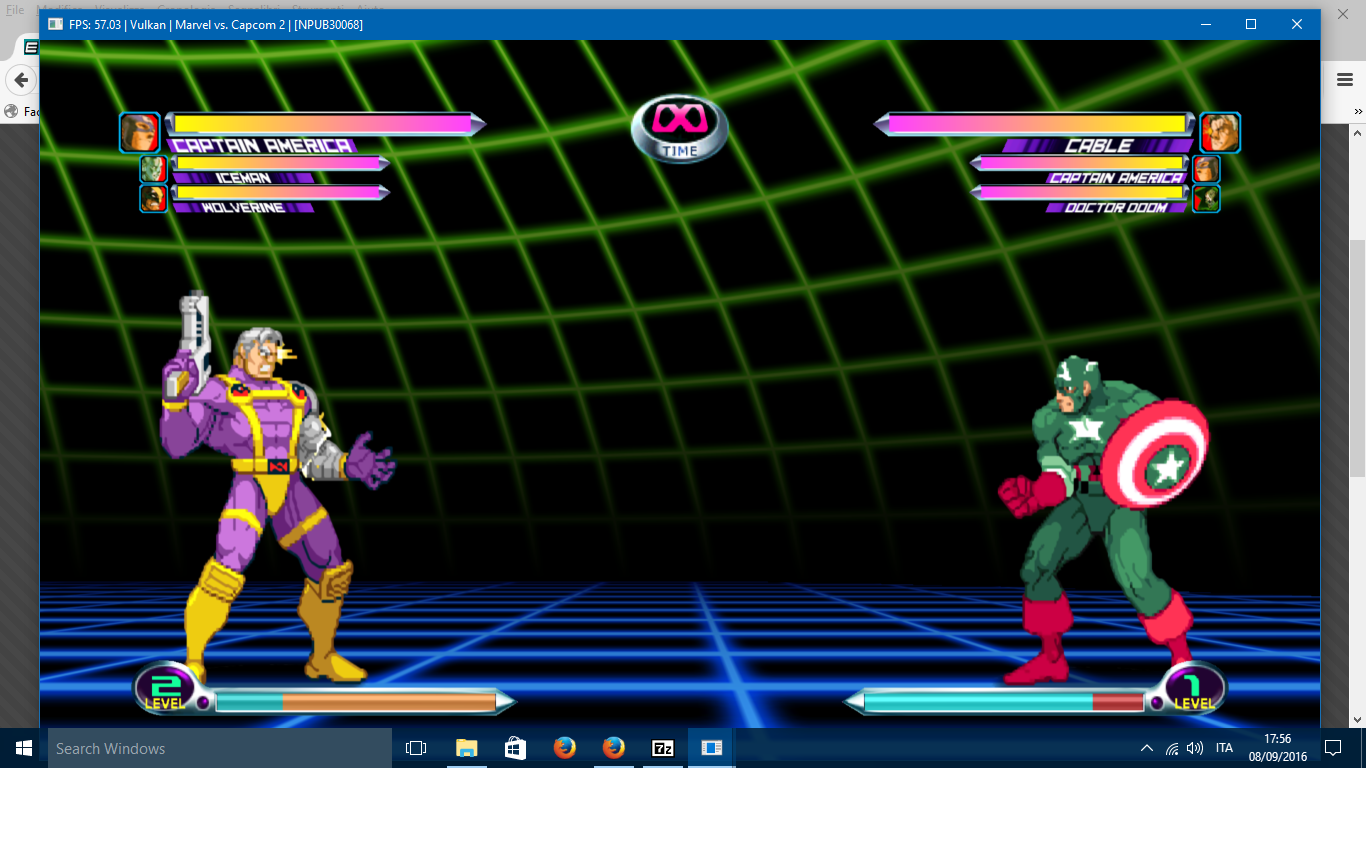This screenshot has height=856, width=1366.
Task: Click the Wolverine character portrait
Action: (153, 198)
